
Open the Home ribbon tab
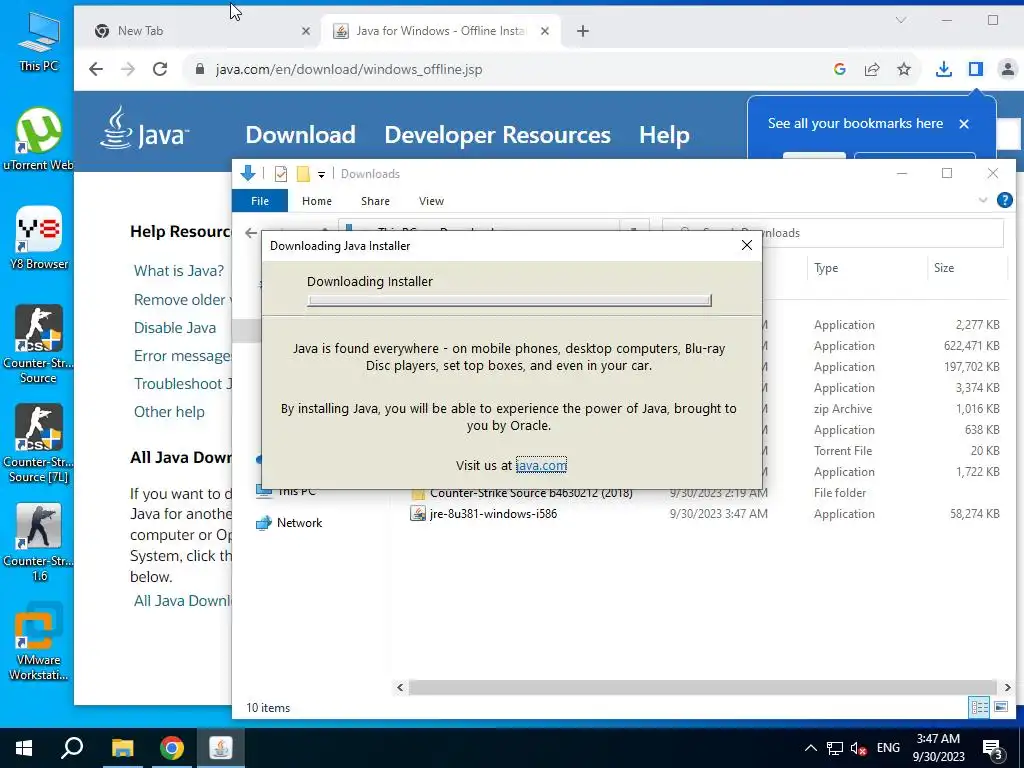[317, 201]
